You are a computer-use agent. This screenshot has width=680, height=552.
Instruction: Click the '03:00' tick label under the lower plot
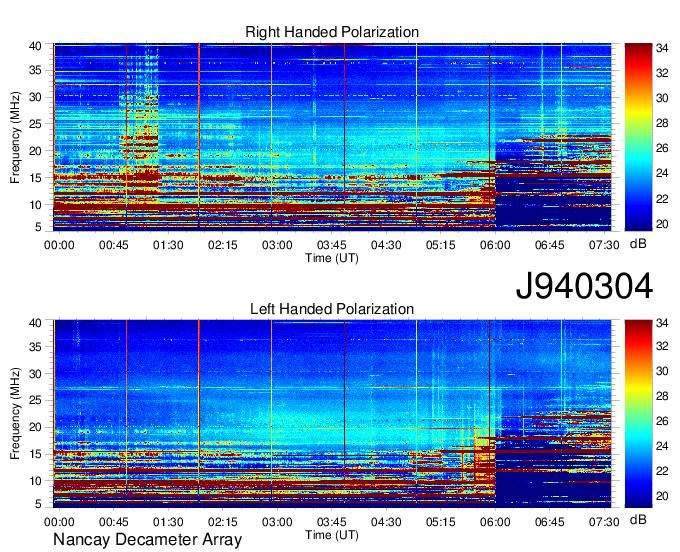coord(277,522)
